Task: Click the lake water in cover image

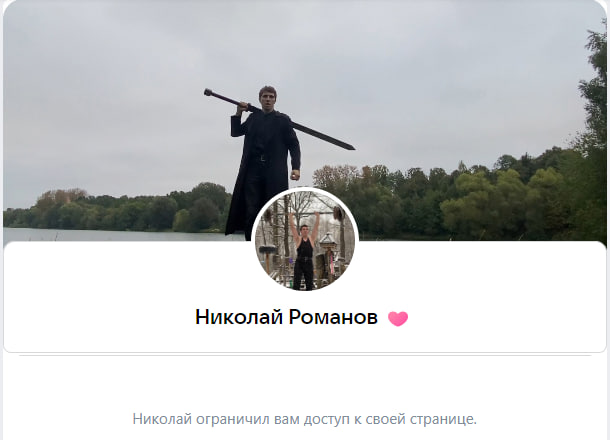Action: (117, 235)
